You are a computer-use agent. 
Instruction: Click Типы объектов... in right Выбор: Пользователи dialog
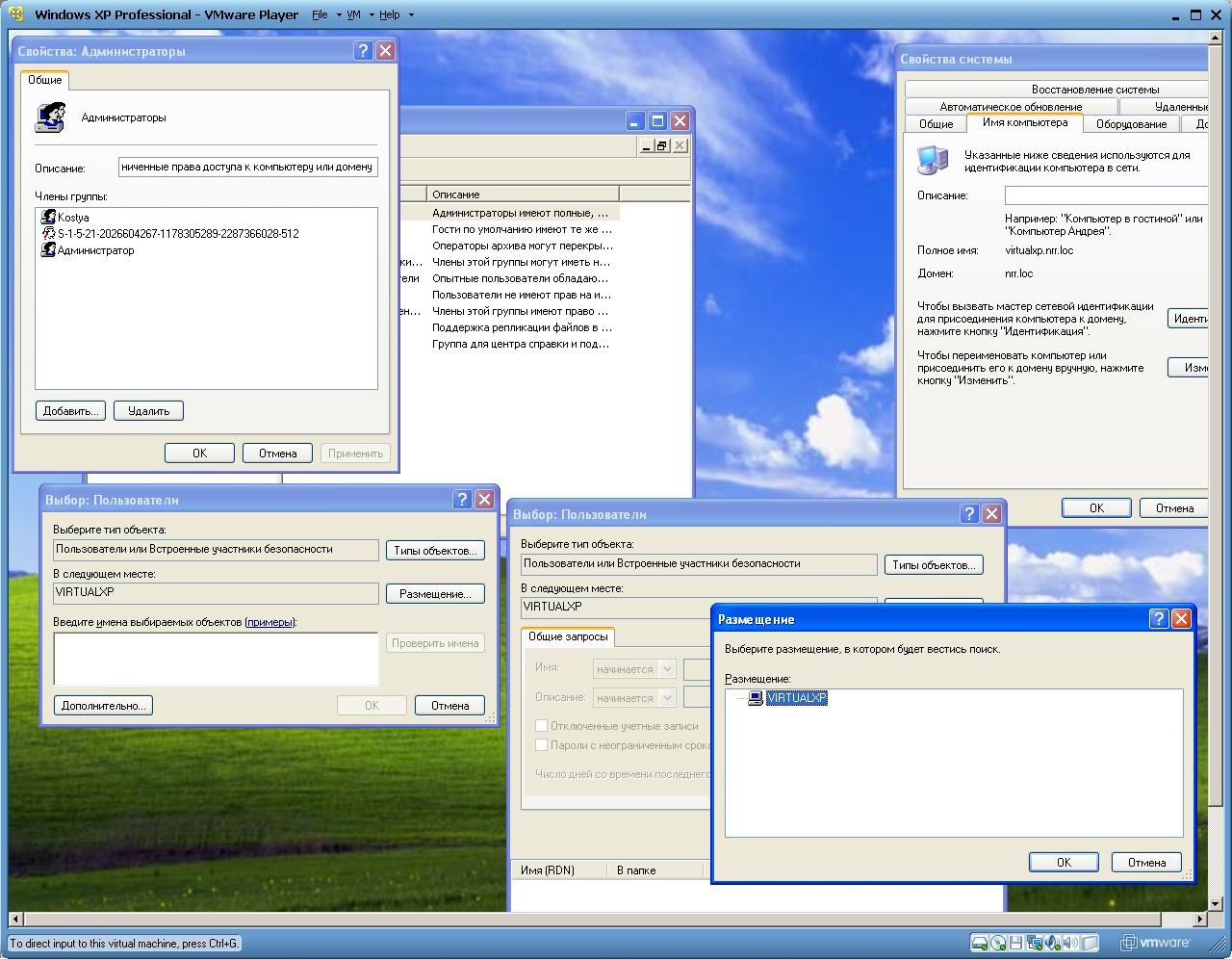coord(934,564)
